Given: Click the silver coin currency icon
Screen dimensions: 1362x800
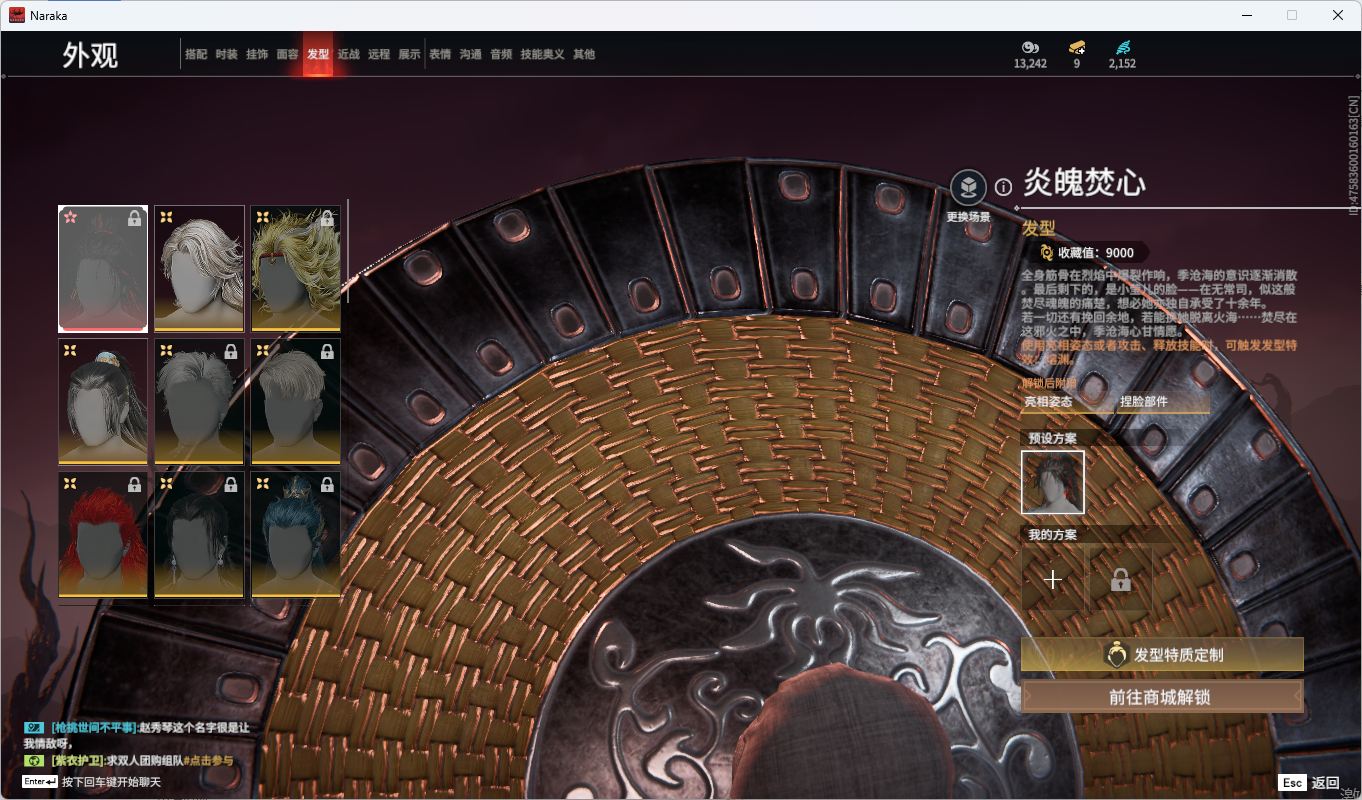Looking at the screenshot, I should pyautogui.click(x=1030, y=47).
